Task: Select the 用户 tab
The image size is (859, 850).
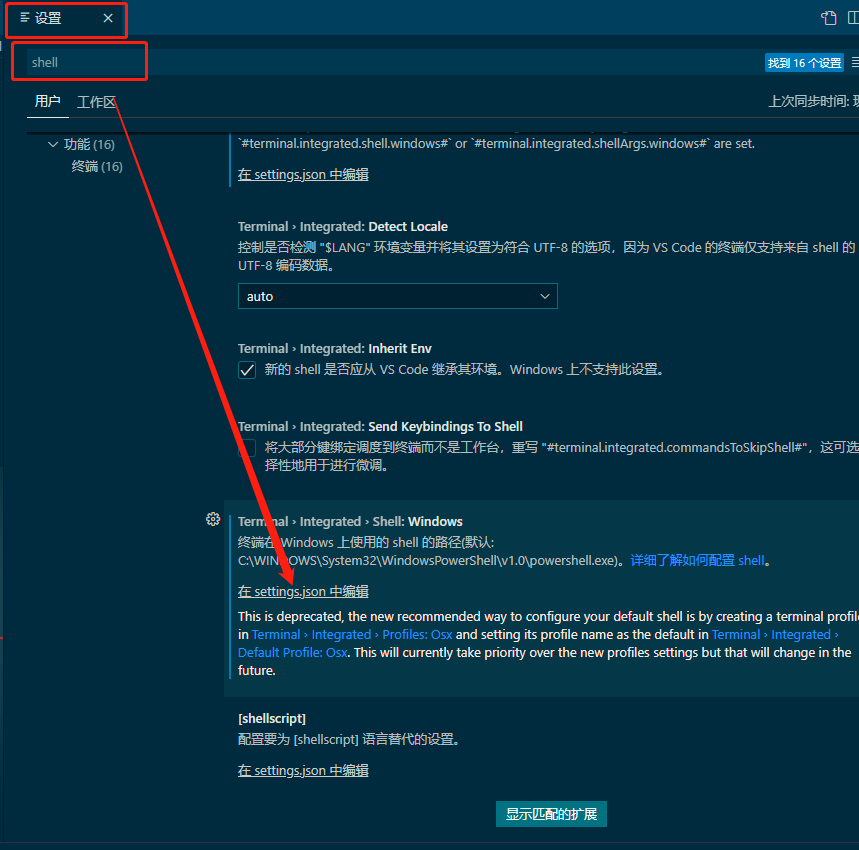Action: (x=47, y=101)
